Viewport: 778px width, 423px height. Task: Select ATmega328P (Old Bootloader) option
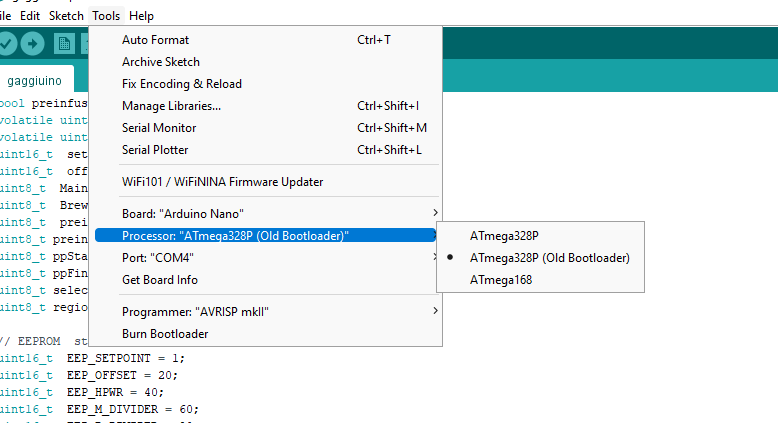click(540, 258)
